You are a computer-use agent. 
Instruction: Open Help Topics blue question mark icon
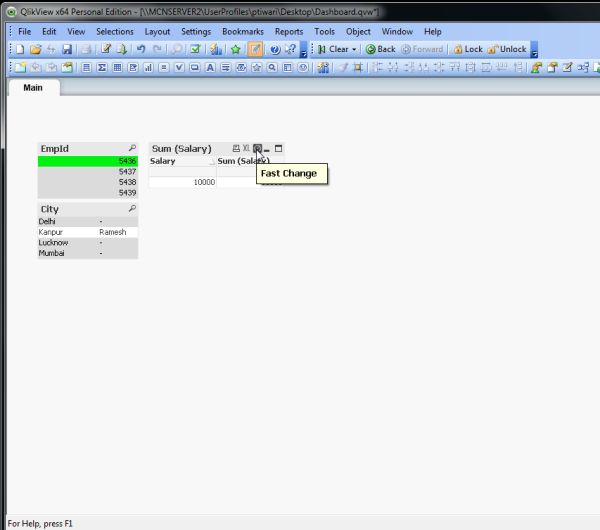click(275, 49)
